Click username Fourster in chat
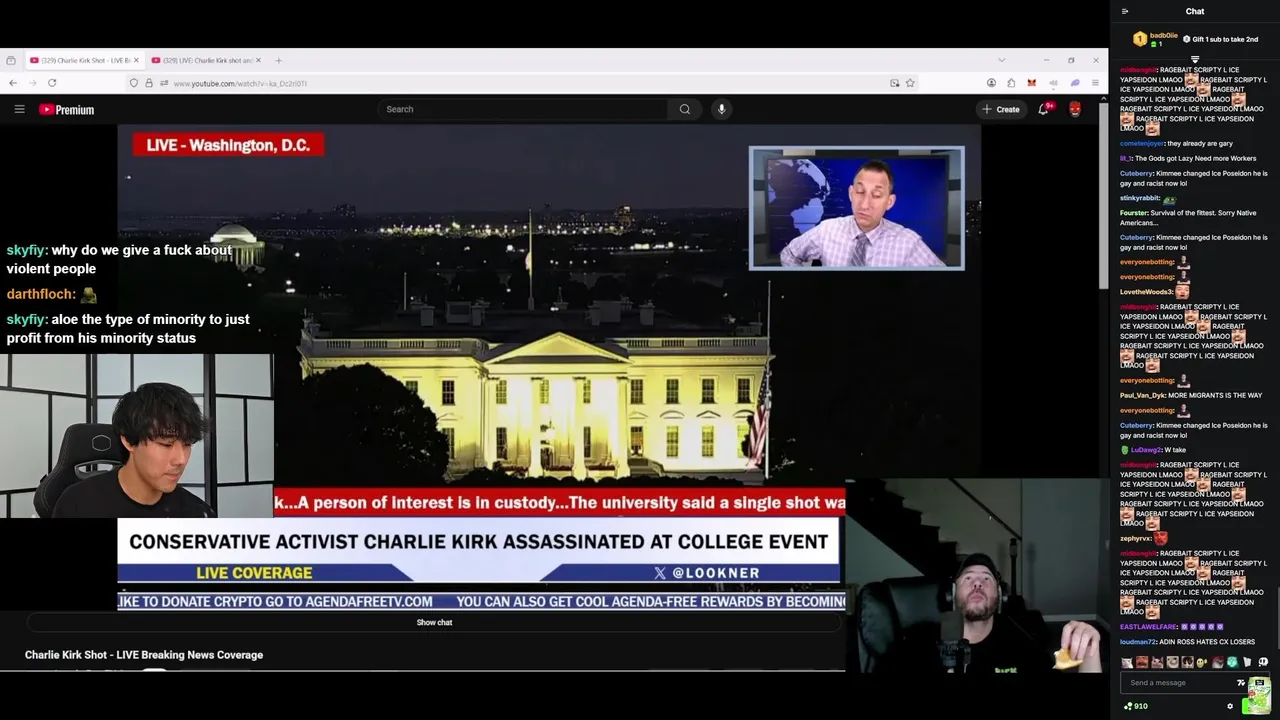The height and width of the screenshot is (720, 1280). [x=1133, y=213]
